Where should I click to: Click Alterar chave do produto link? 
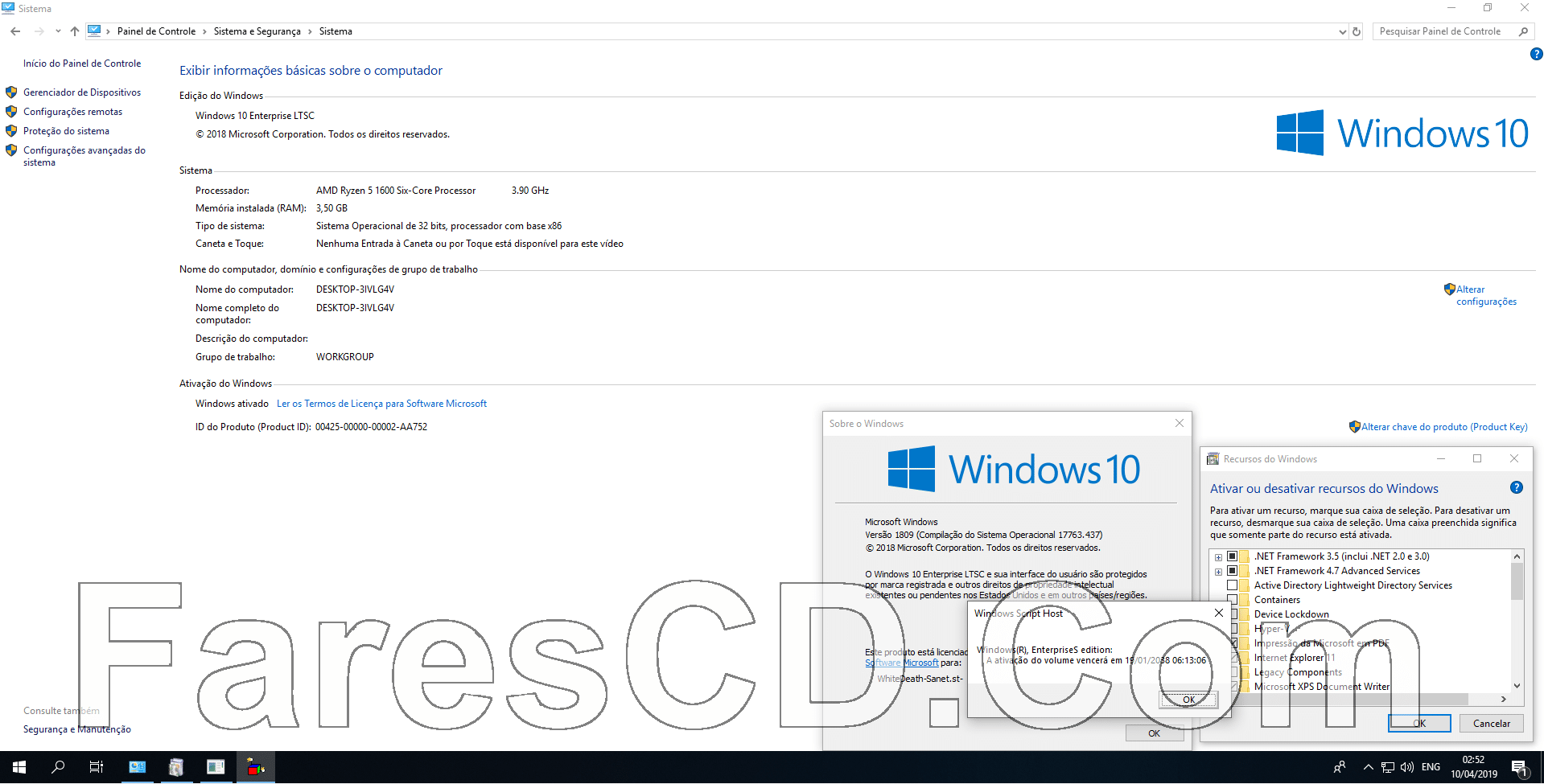(x=1444, y=427)
